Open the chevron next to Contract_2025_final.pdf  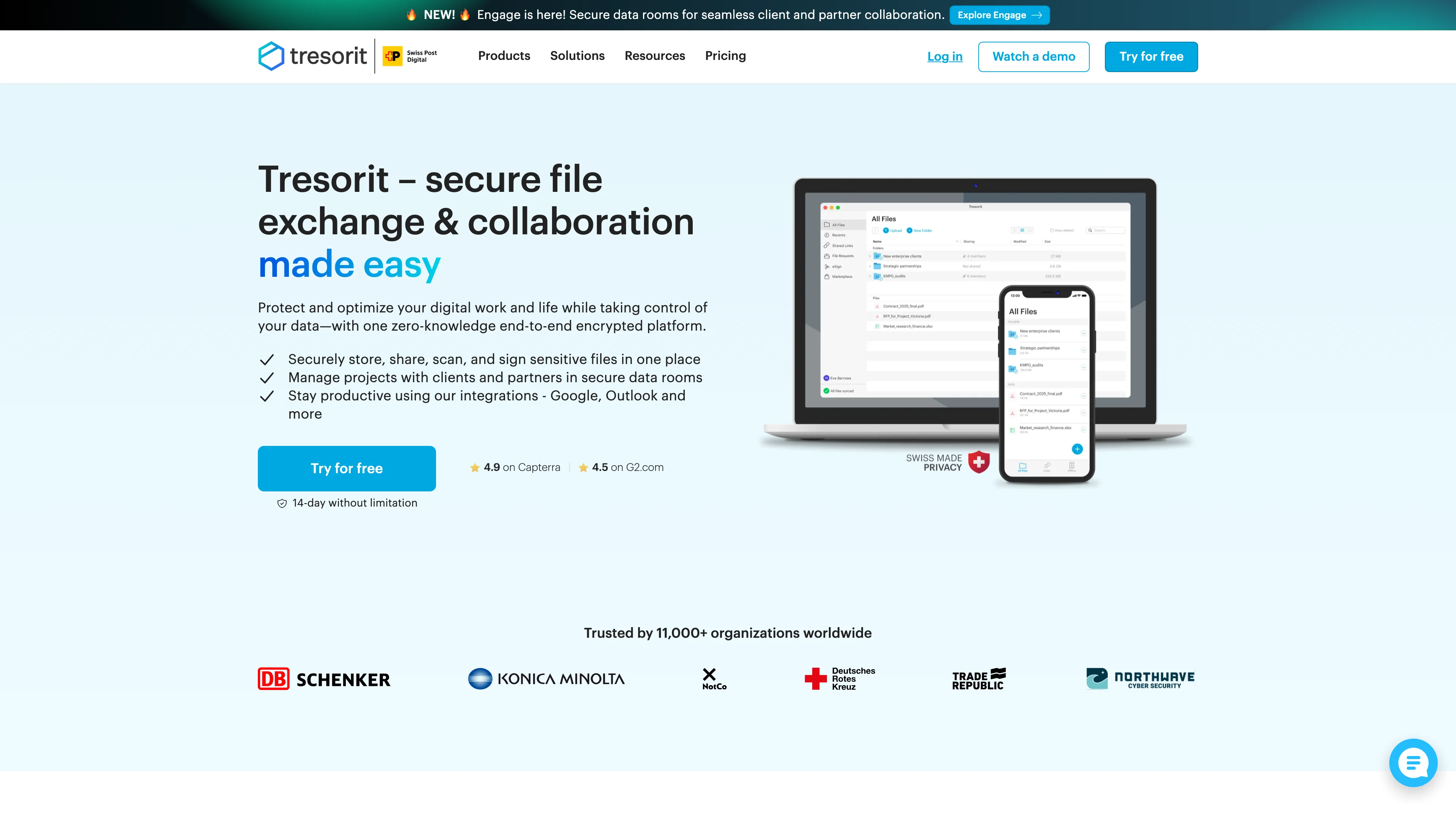1084,396
